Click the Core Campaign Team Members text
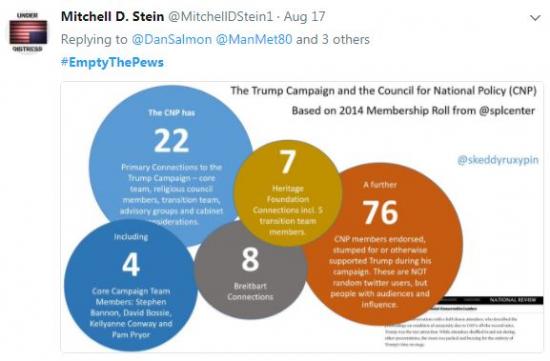The image size is (550, 361). point(131,313)
